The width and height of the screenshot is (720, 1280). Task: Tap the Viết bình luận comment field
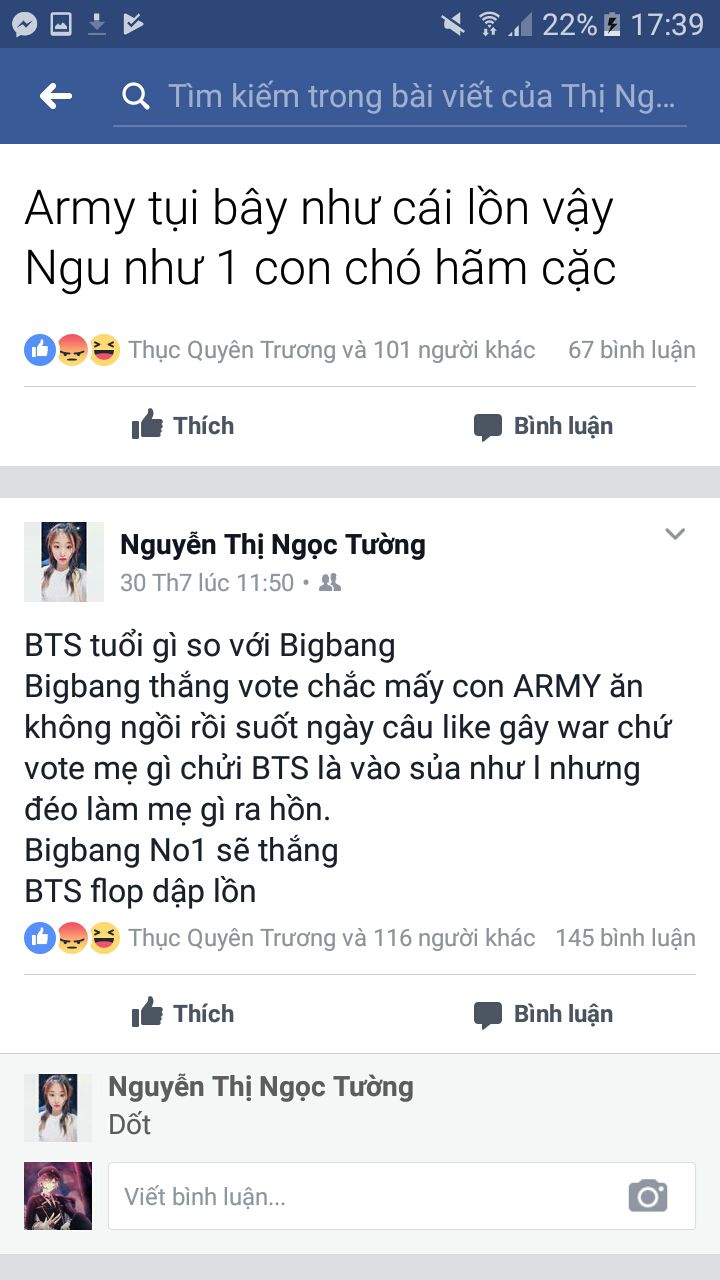click(401, 1196)
